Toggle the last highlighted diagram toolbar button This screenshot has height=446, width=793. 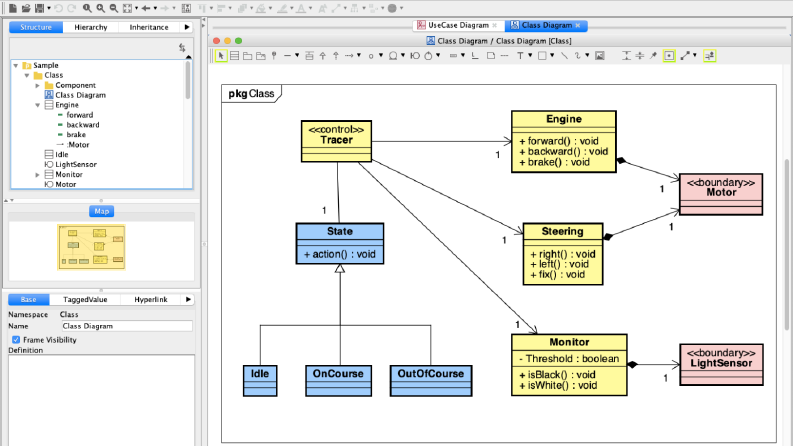click(710, 56)
